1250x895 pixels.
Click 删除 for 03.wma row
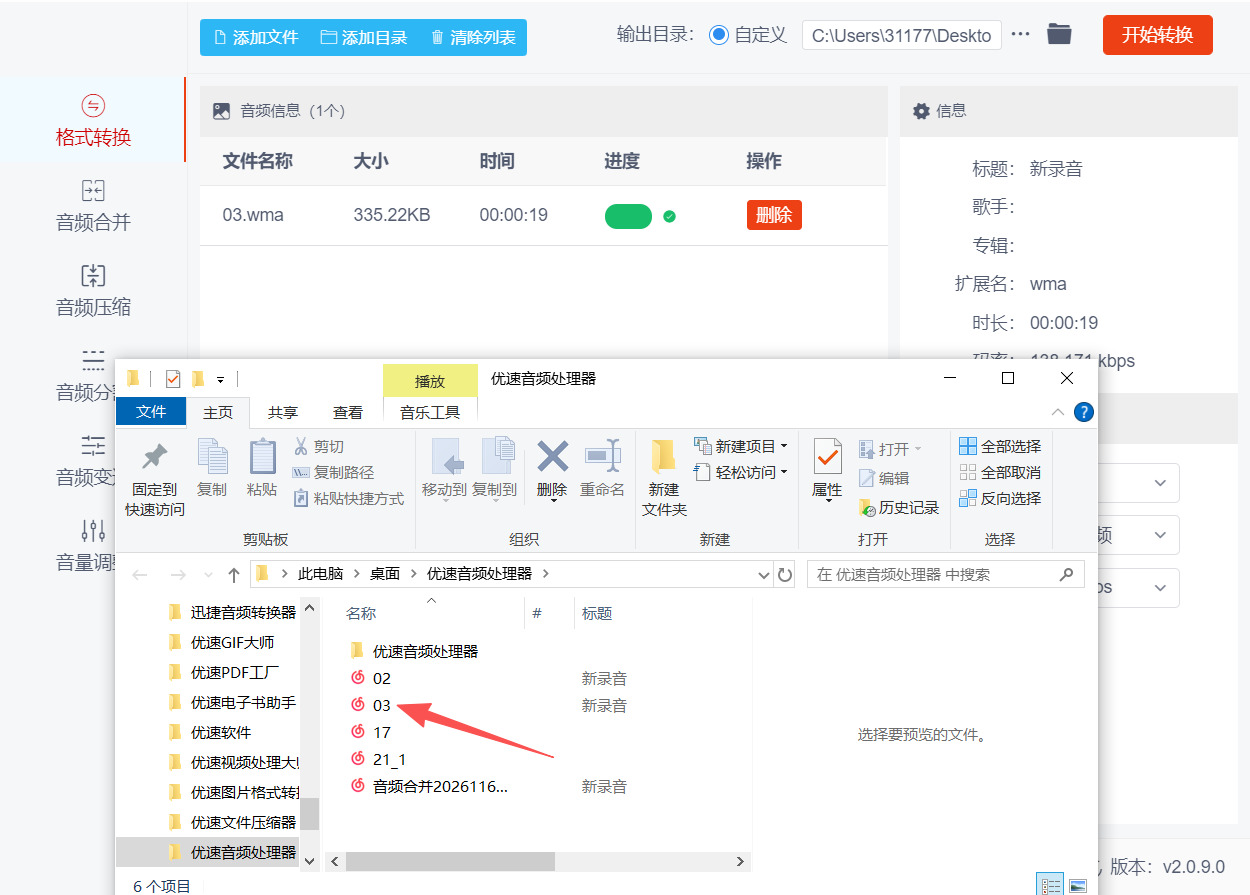774,215
